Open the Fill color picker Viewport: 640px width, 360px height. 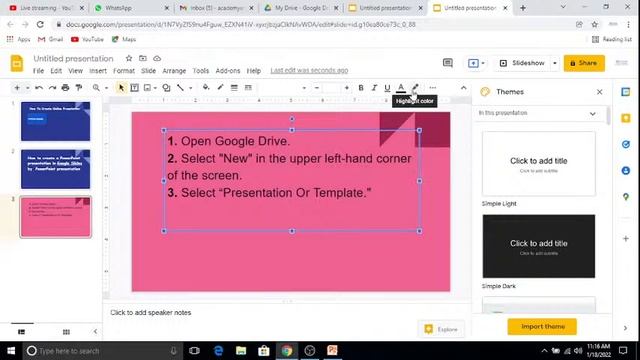[206, 87]
